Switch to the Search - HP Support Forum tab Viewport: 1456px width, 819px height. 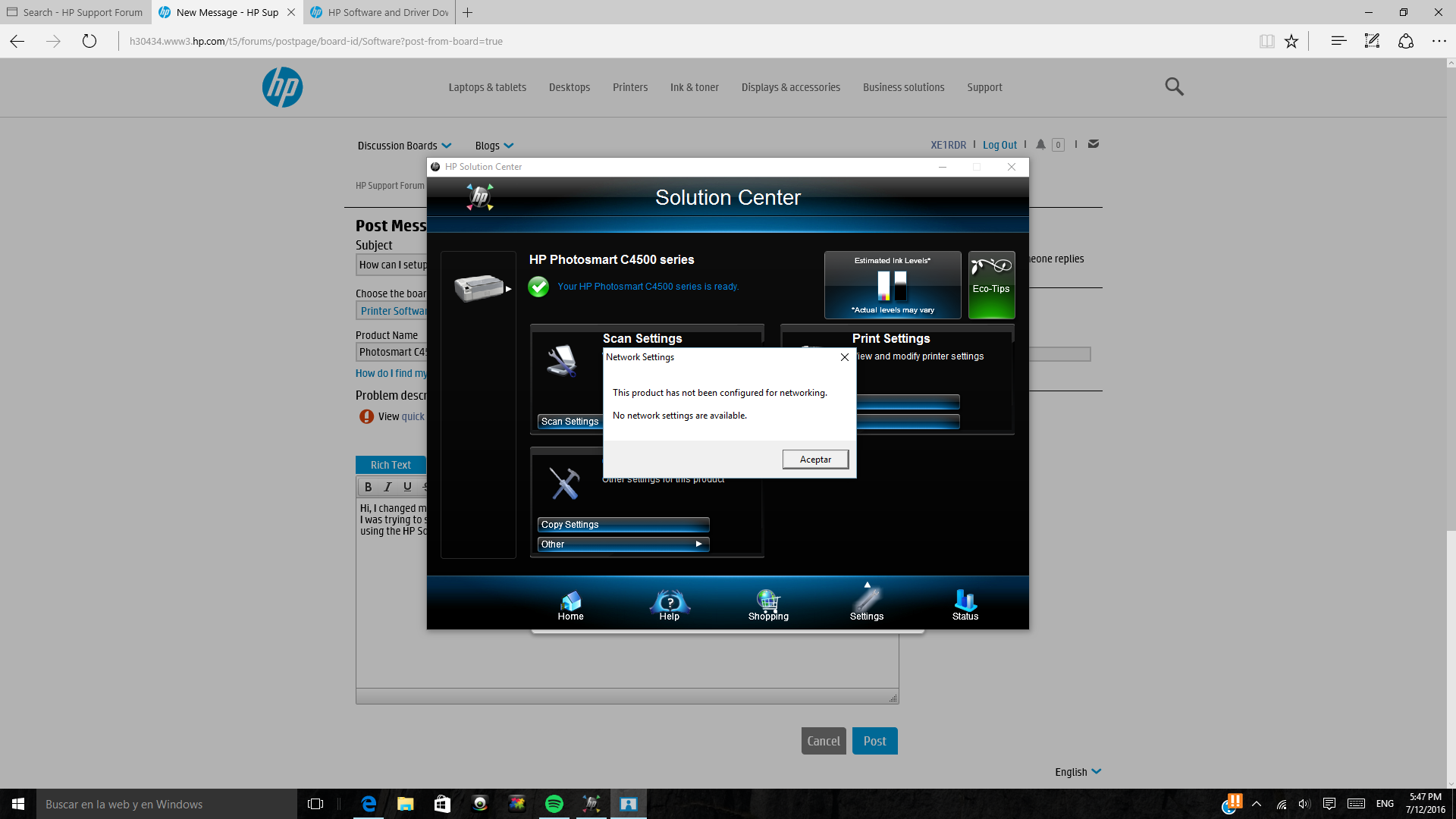click(x=76, y=12)
